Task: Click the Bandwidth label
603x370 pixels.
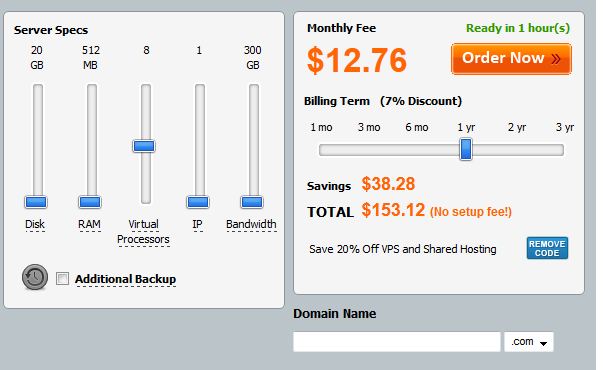Action: click(x=251, y=224)
